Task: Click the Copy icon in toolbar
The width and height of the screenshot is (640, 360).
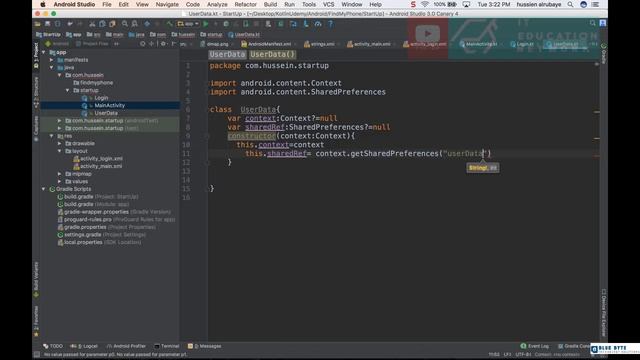Action: click(x=102, y=24)
